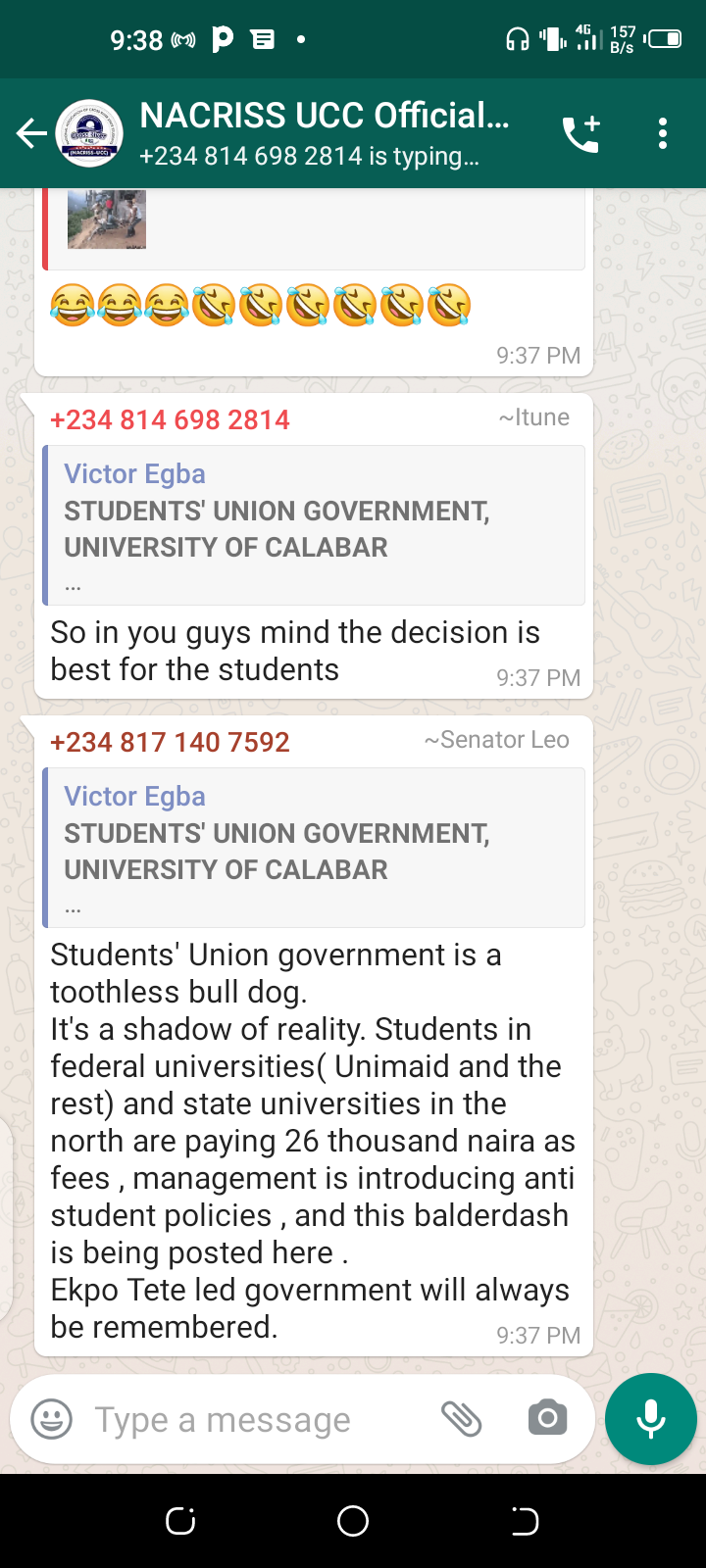Open the NACRISS group profile picture

89,133
